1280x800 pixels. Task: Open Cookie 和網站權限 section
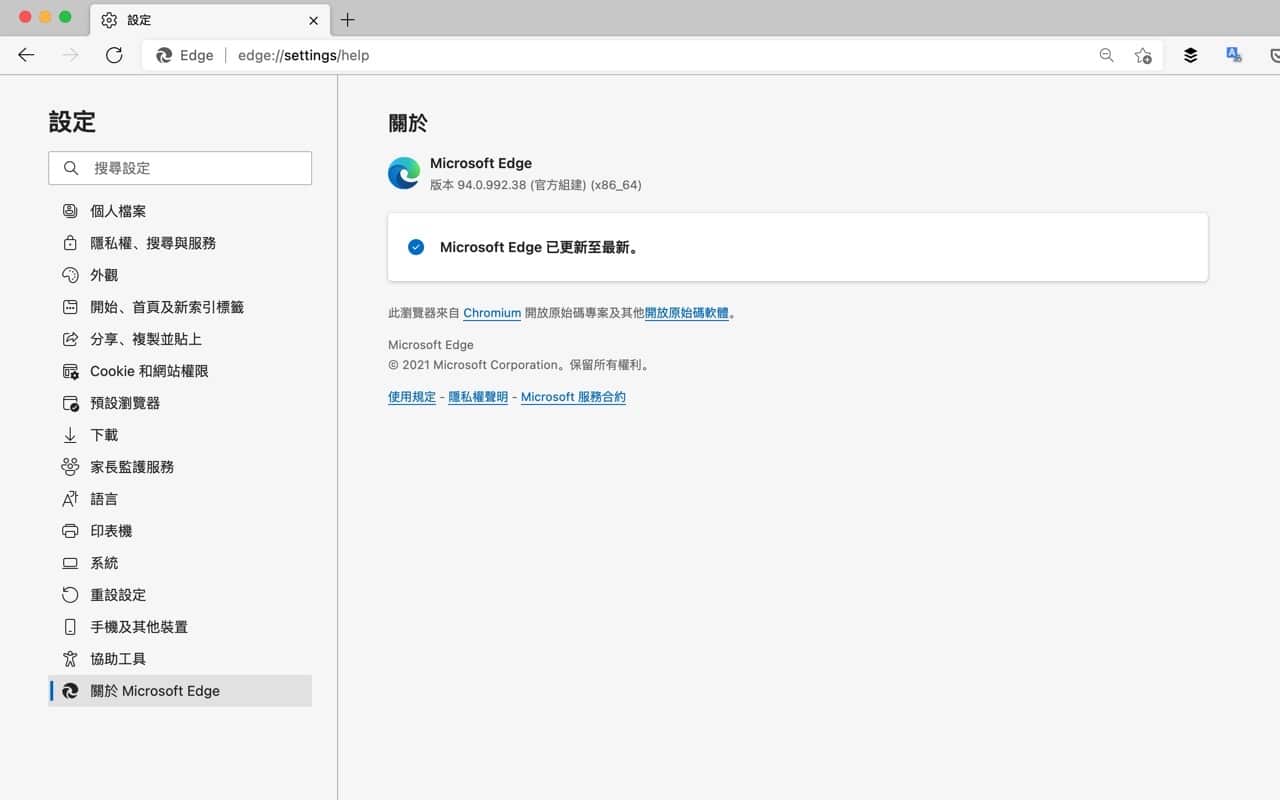pyautogui.click(x=180, y=371)
